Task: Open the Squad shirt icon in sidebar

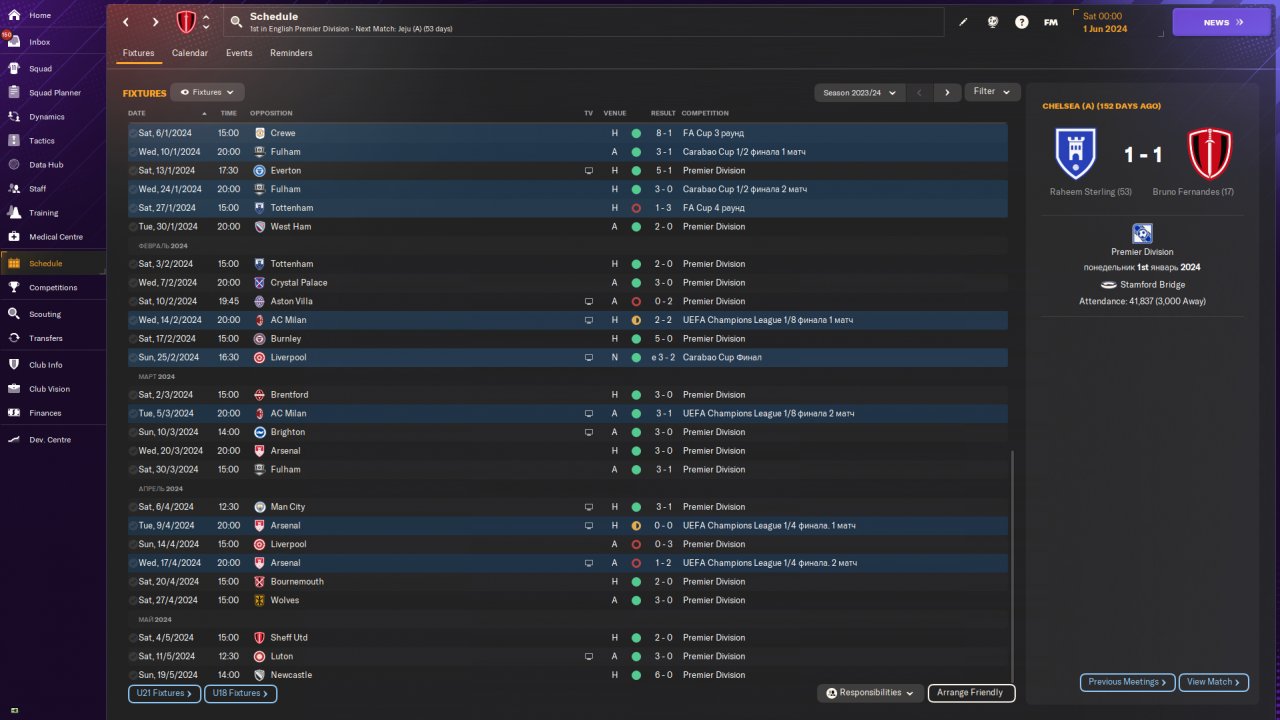Action: pyautogui.click(x=14, y=69)
